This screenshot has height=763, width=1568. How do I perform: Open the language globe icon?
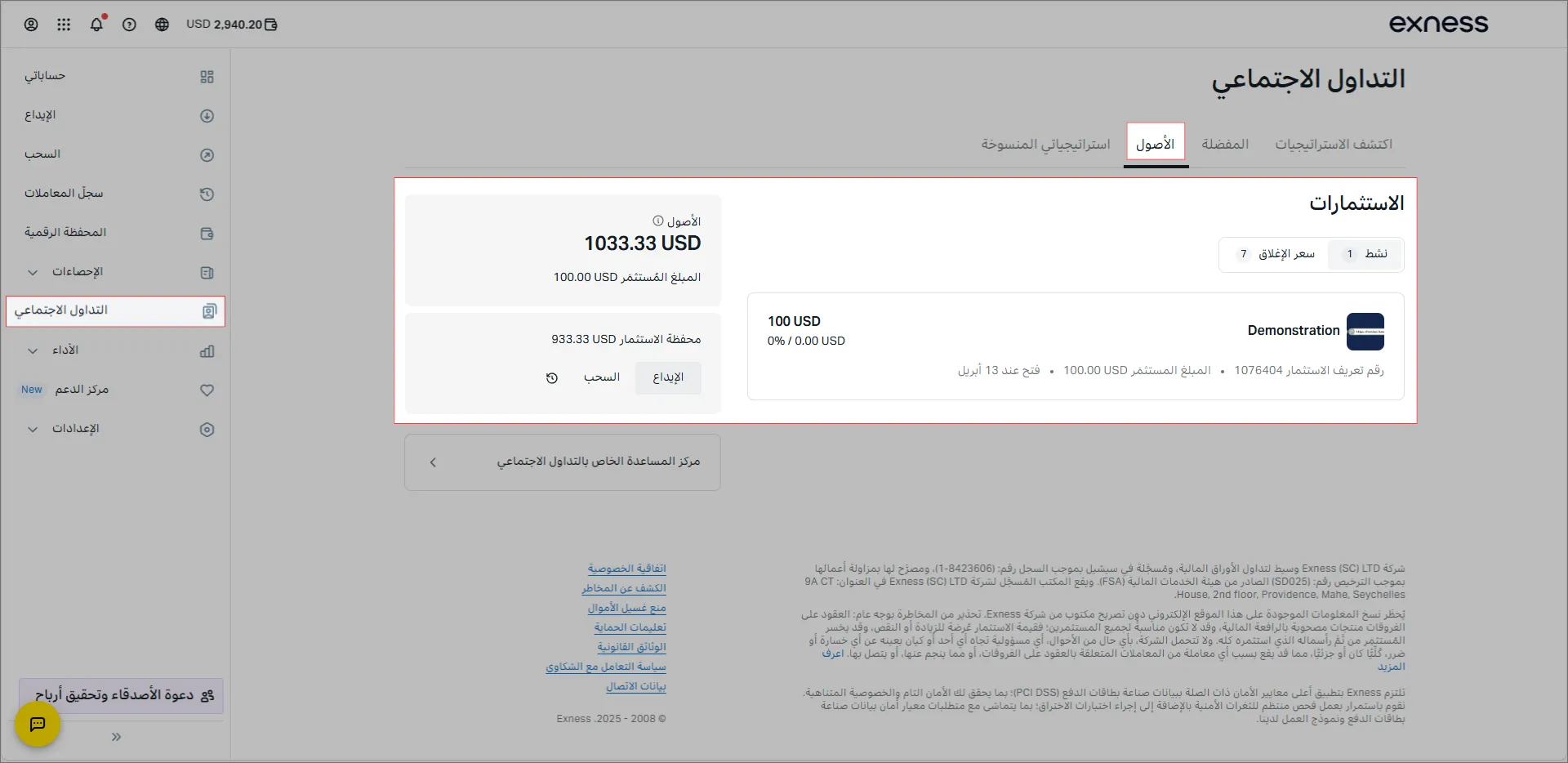[162, 25]
